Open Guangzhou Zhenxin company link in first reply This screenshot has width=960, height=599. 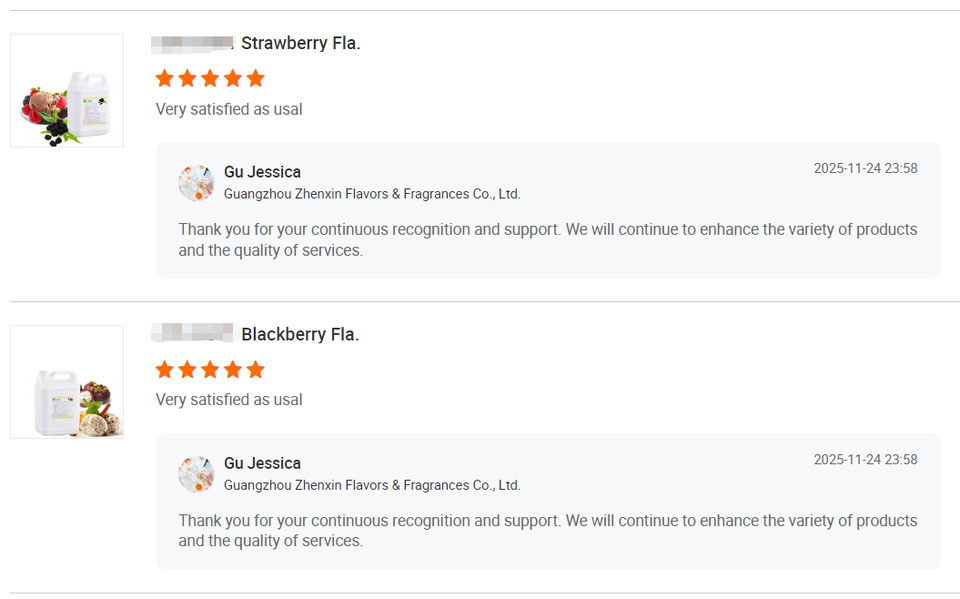pyautogui.click(x=372, y=194)
